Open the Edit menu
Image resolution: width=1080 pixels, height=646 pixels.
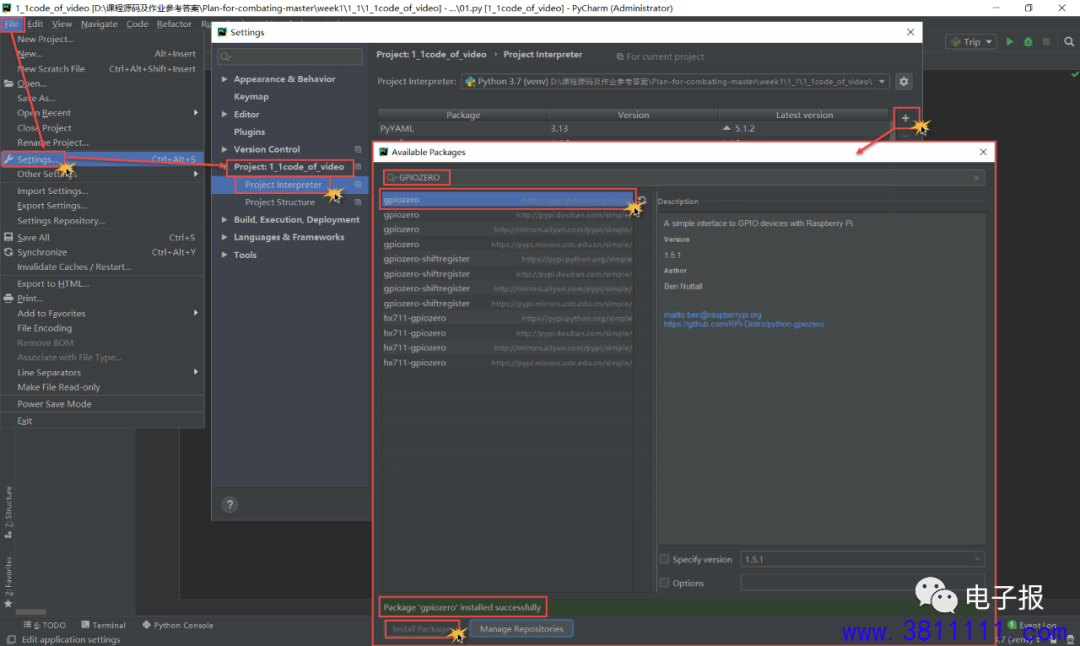click(x=35, y=24)
